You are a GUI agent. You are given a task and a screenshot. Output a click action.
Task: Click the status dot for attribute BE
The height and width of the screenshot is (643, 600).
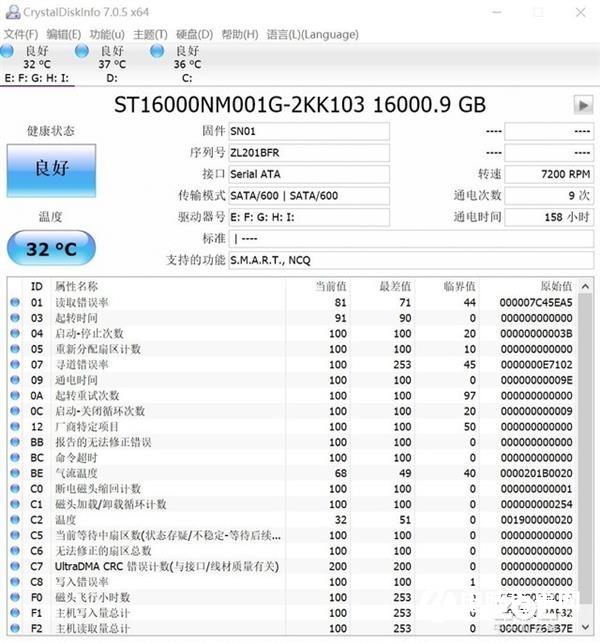point(15,473)
